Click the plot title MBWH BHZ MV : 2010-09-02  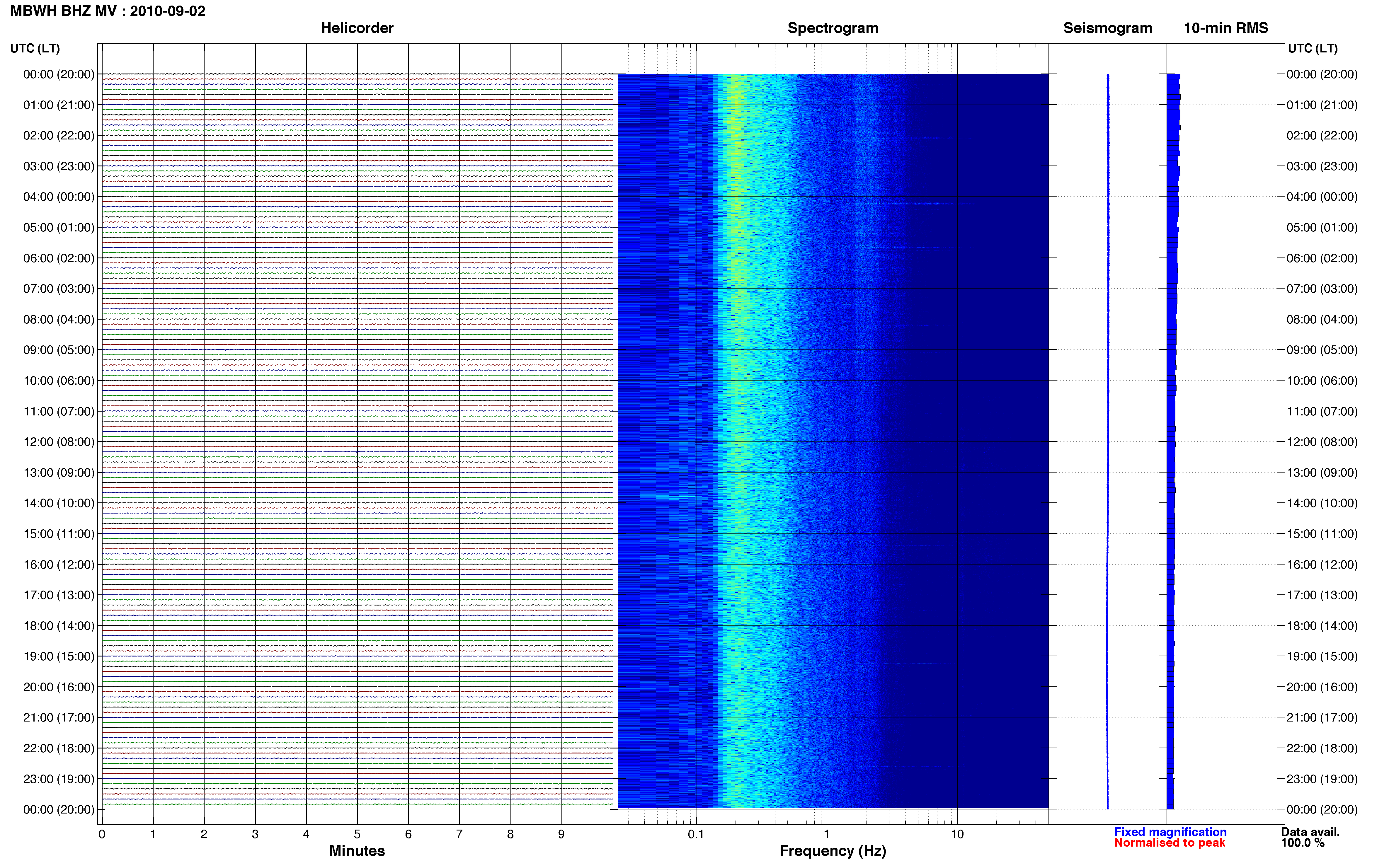tap(108, 11)
